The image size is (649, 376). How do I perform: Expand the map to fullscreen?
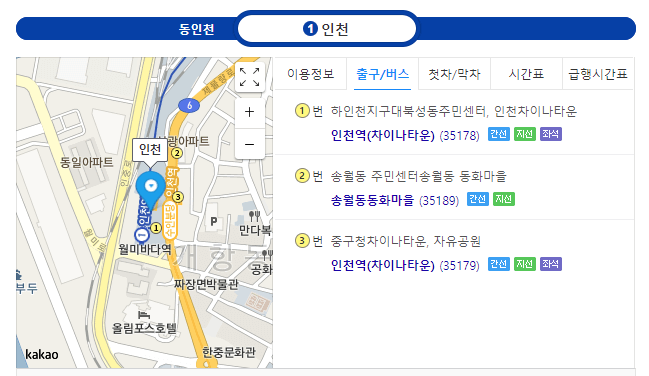point(250,77)
